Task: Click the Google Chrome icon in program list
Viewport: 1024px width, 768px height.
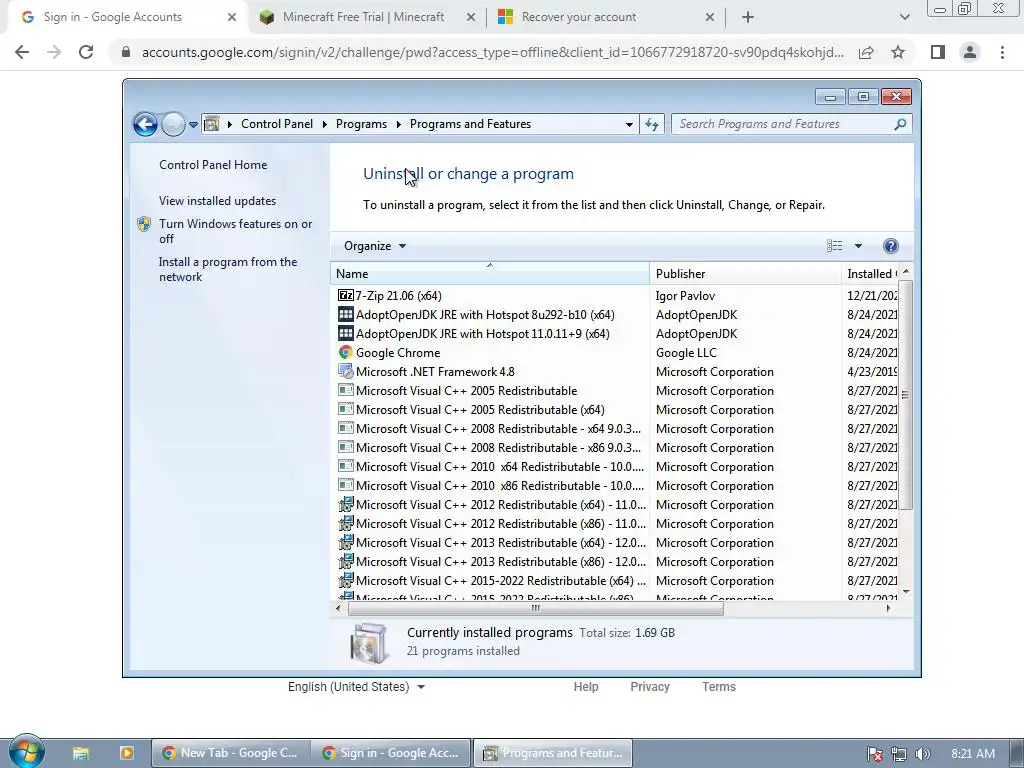Action: coord(345,352)
